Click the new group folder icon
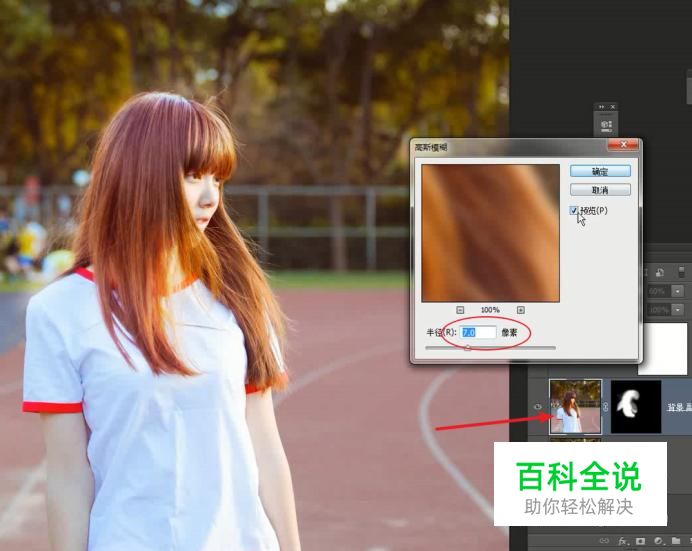Image resolution: width=692 pixels, height=551 pixels. [676, 541]
